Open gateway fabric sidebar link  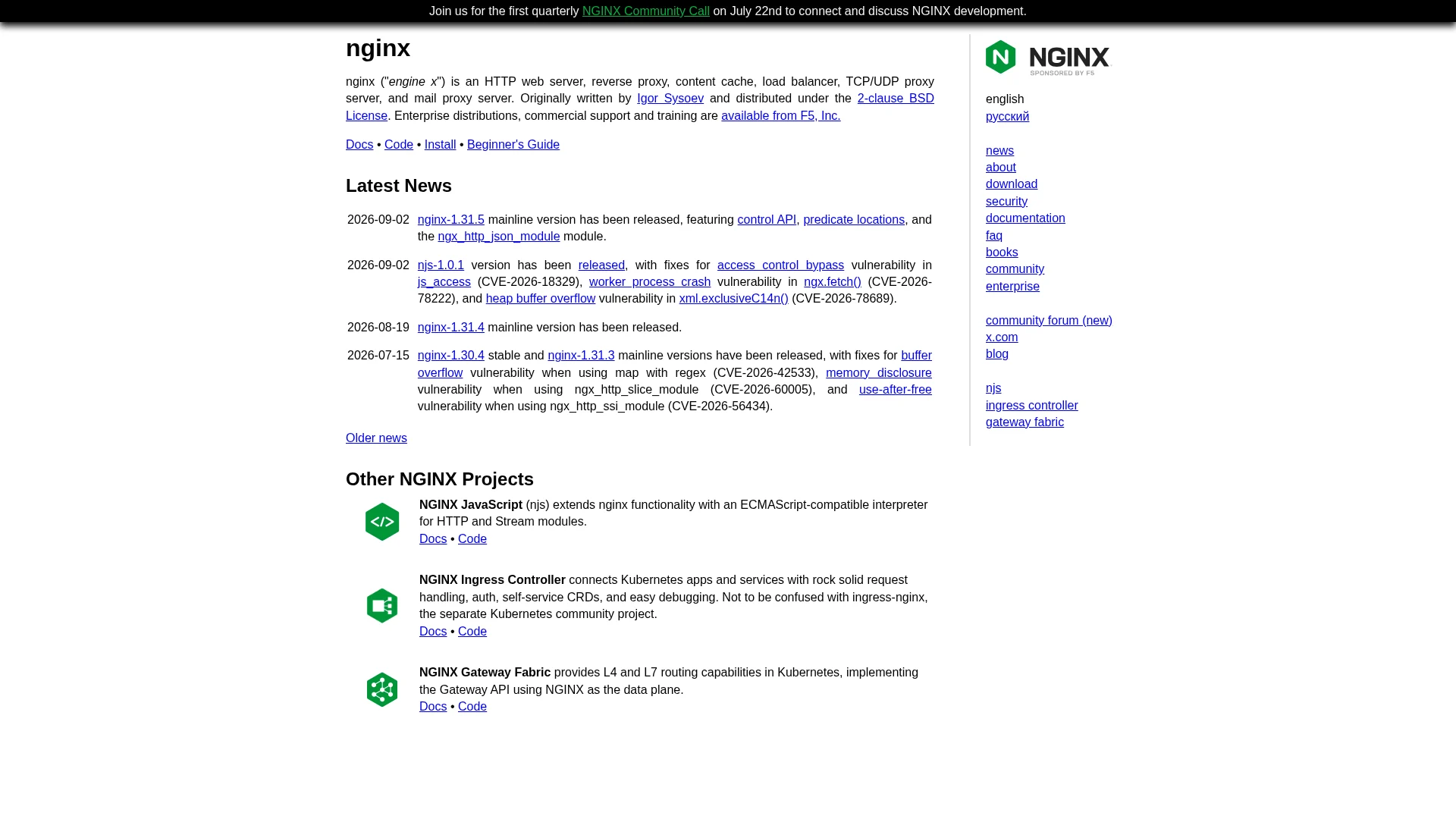click(x=1025, y=422)
